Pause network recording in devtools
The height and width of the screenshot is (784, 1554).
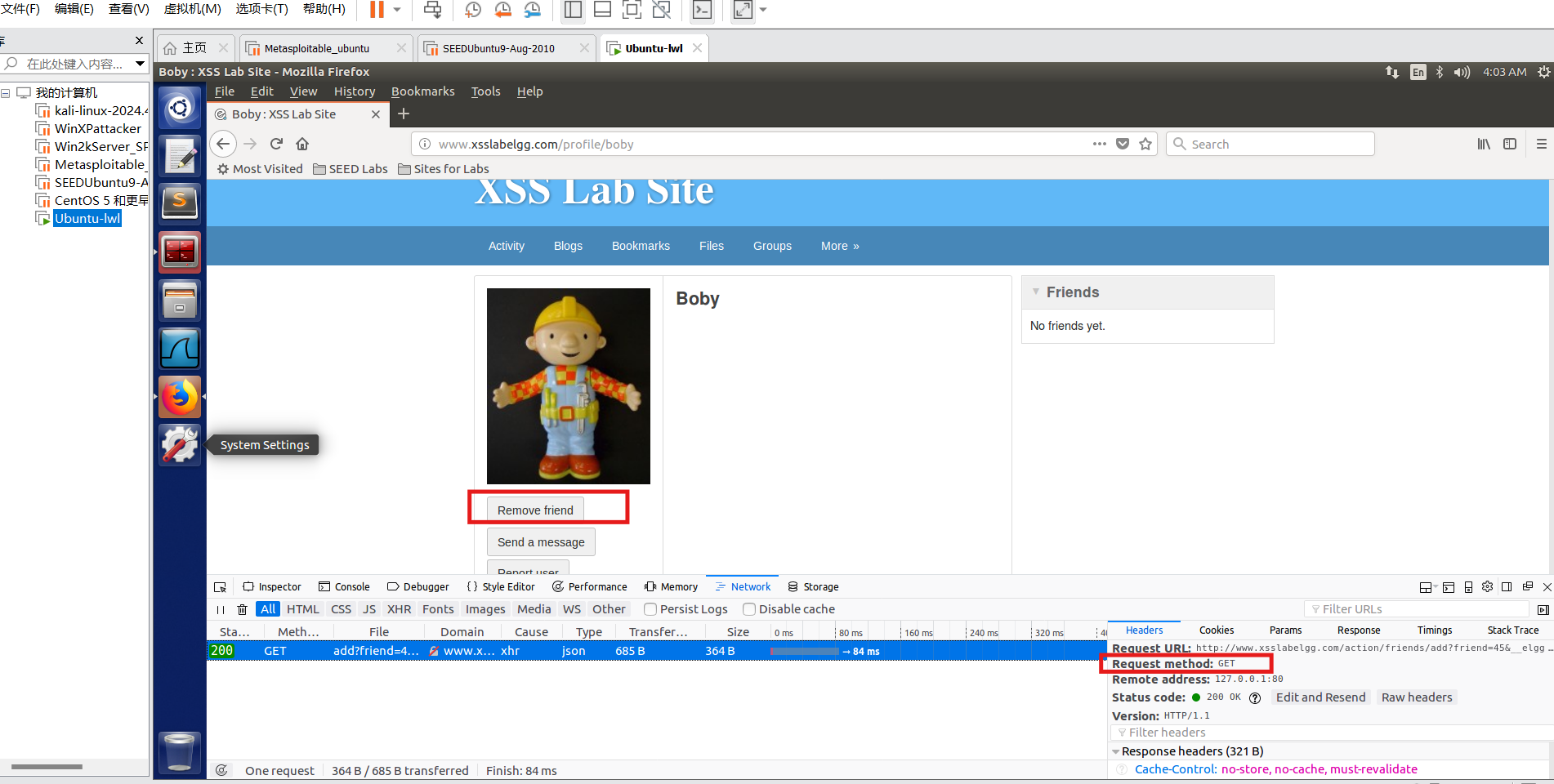coord(221,609)
